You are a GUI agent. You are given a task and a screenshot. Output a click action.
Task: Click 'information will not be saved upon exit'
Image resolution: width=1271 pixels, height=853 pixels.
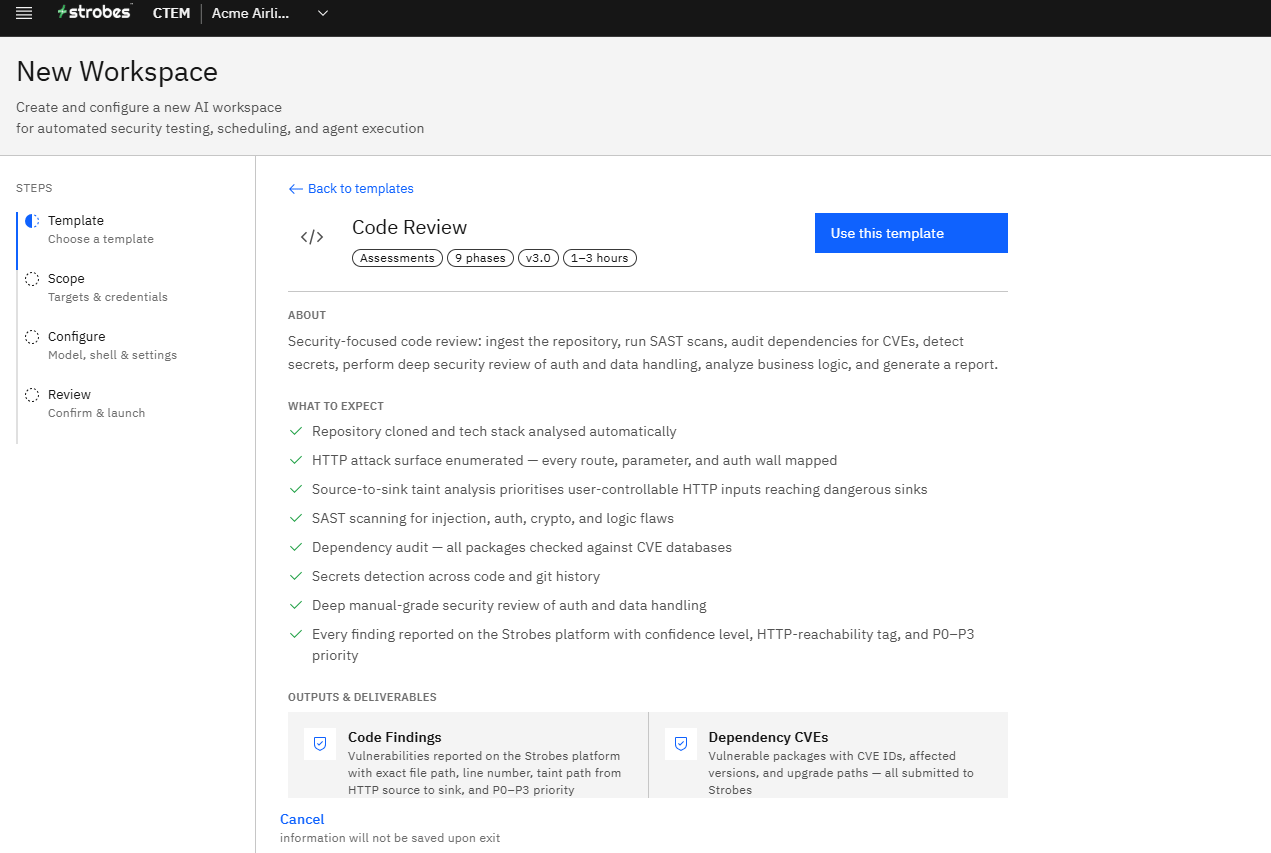[390, 838]
